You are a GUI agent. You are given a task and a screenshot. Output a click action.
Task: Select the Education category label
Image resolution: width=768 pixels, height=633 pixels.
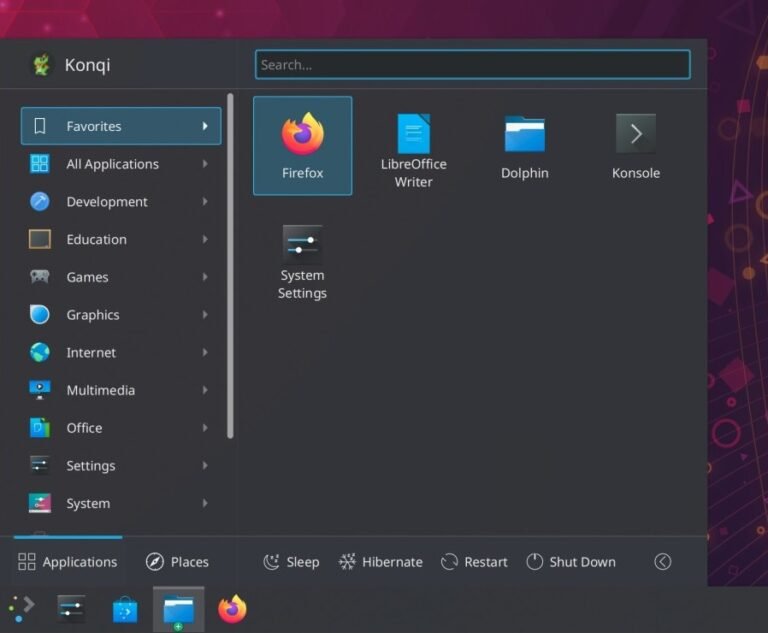pyautogui.click(x=96, y=239)
